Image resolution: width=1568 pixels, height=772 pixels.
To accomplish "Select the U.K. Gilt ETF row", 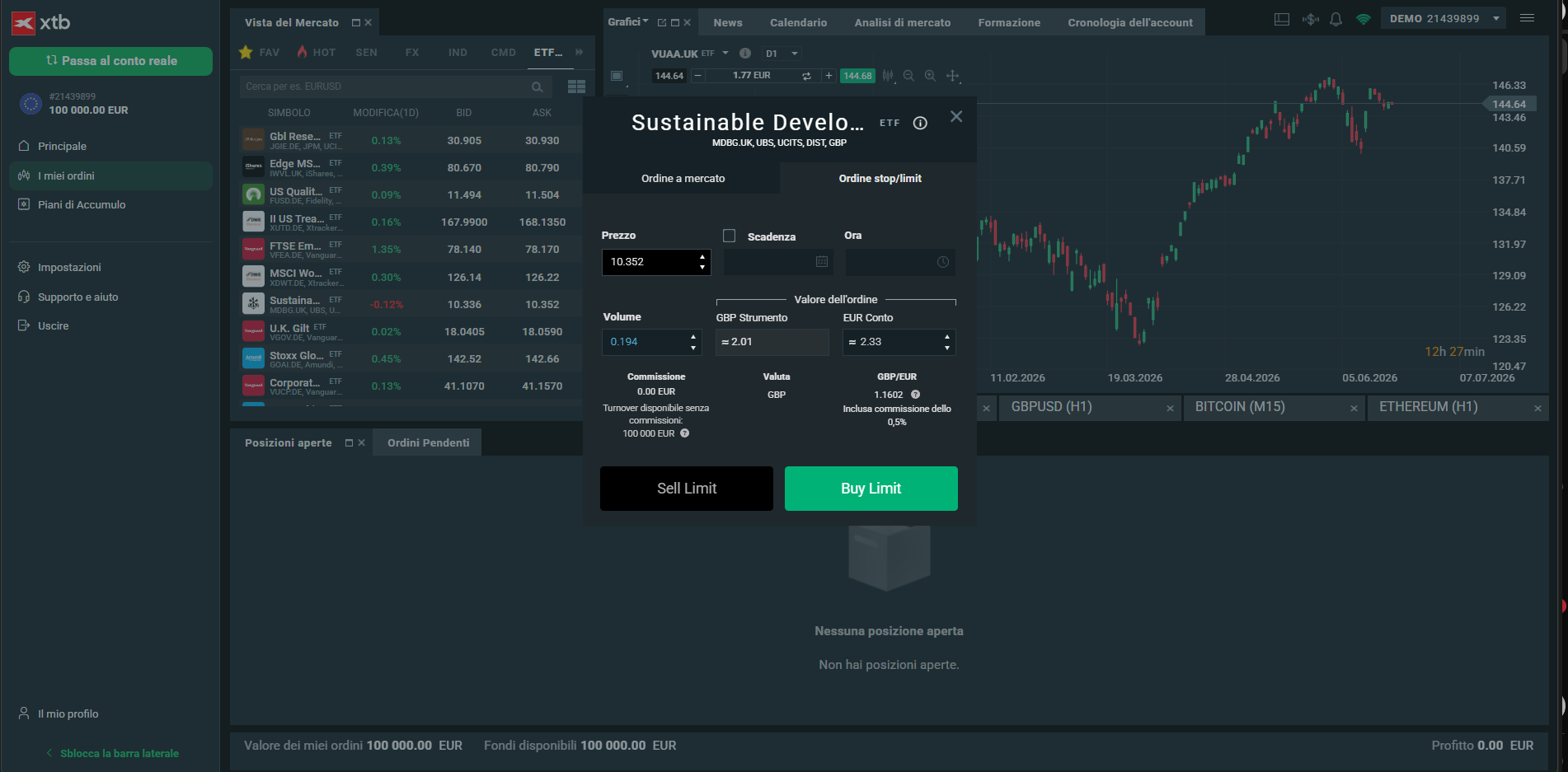I will click(x=410, y=331).
